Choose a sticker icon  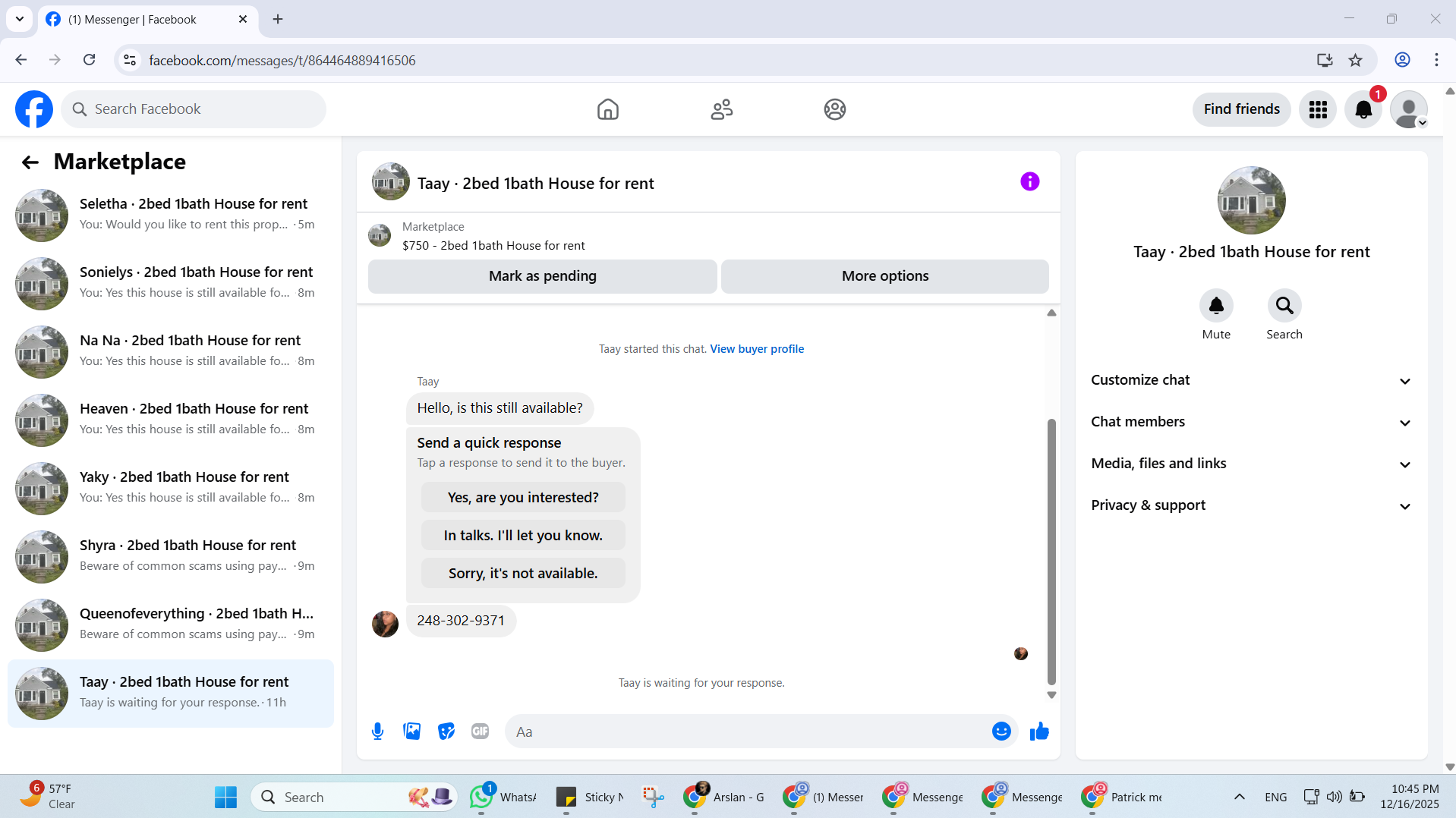[x=446, y=731]
